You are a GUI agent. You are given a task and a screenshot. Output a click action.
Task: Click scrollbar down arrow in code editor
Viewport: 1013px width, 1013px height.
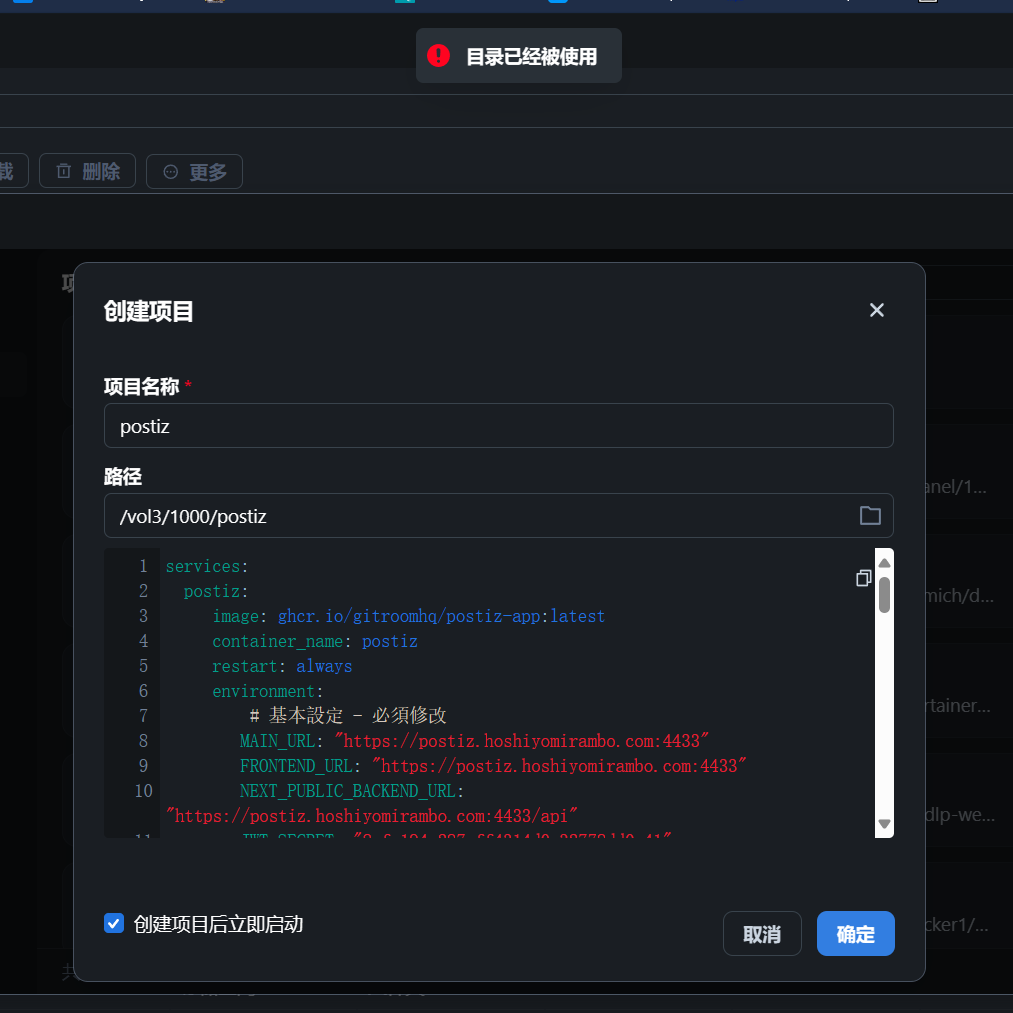(x=884, y=824)
